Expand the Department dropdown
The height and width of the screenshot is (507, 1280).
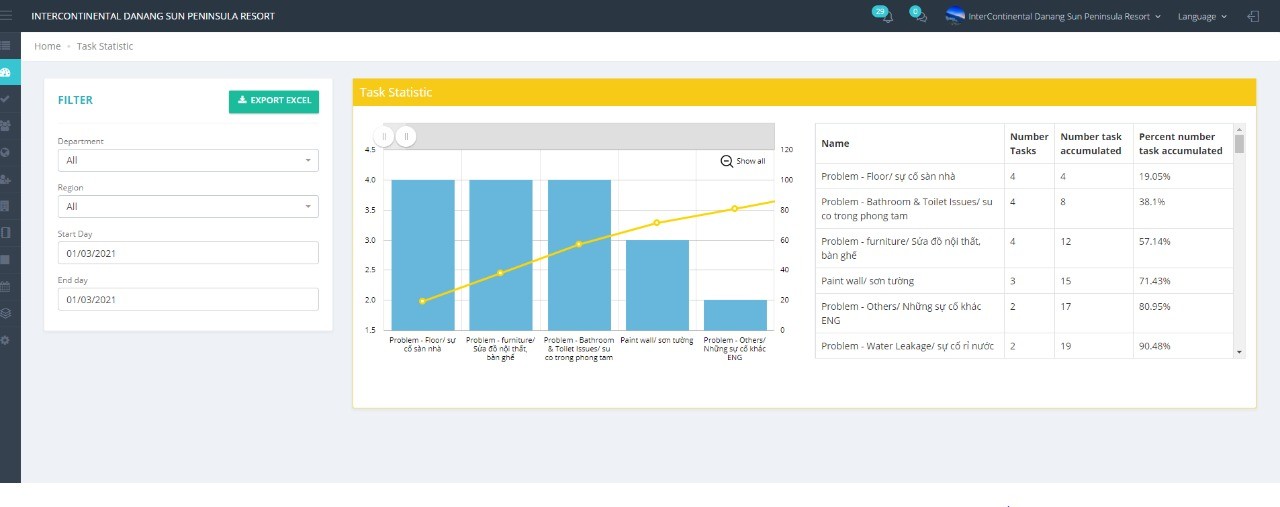pyautogui.click(x=188, y=160)
